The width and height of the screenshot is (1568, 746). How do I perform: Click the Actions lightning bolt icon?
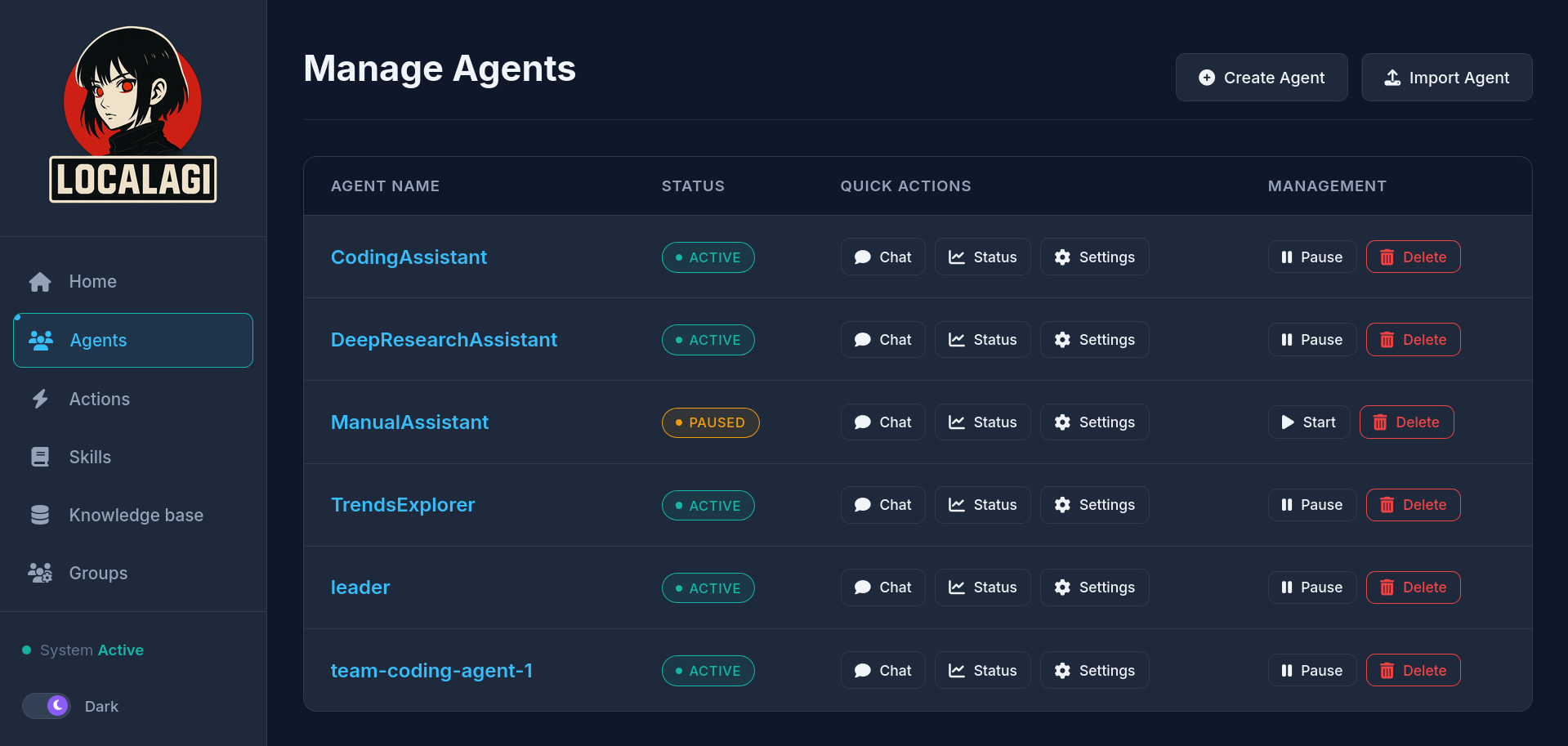40,399
